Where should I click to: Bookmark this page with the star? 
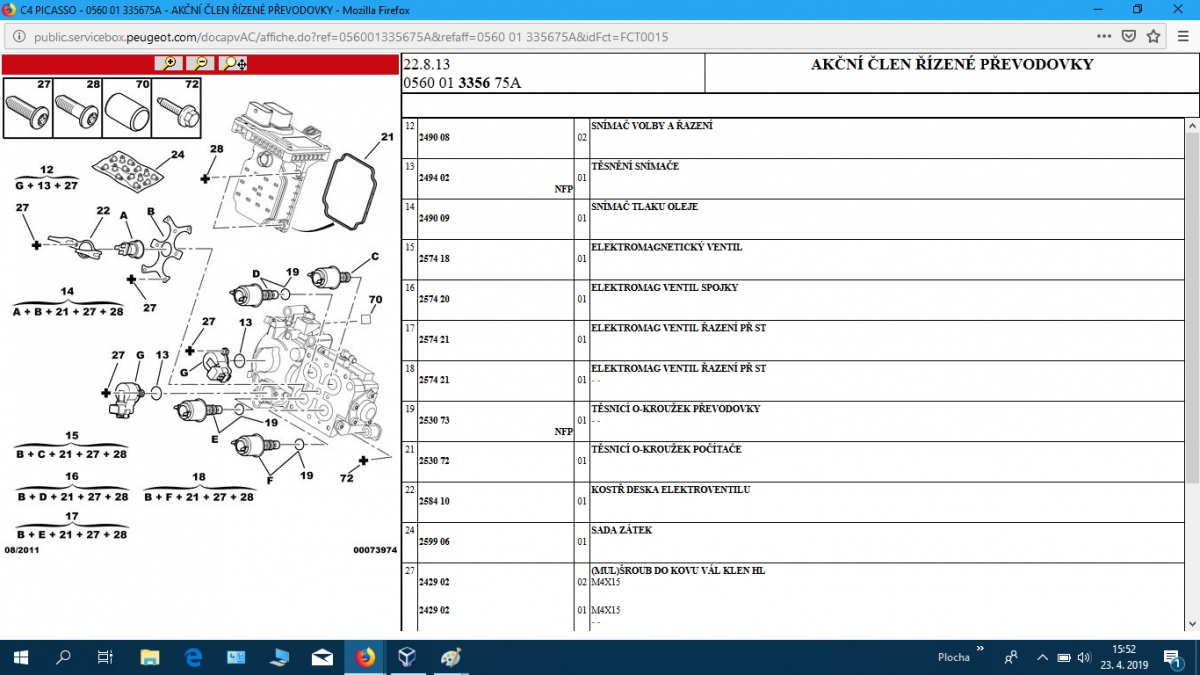click(x=1153, y=36)
